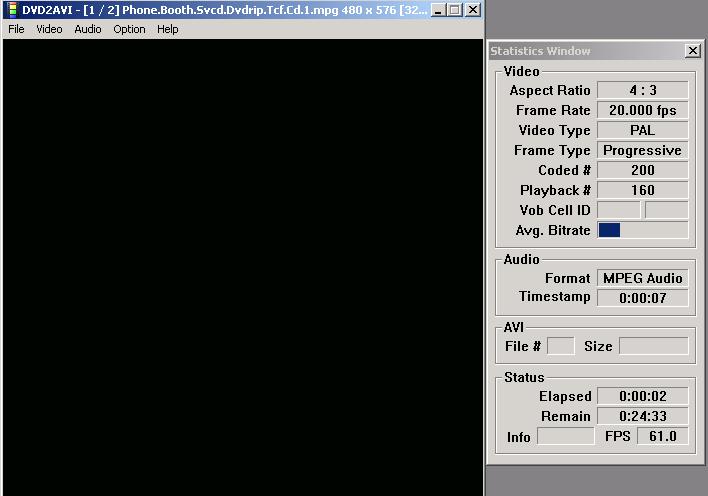Click the Coded # label
The image size is (708, 496).
pyautogui.click(x=564, y=170)
